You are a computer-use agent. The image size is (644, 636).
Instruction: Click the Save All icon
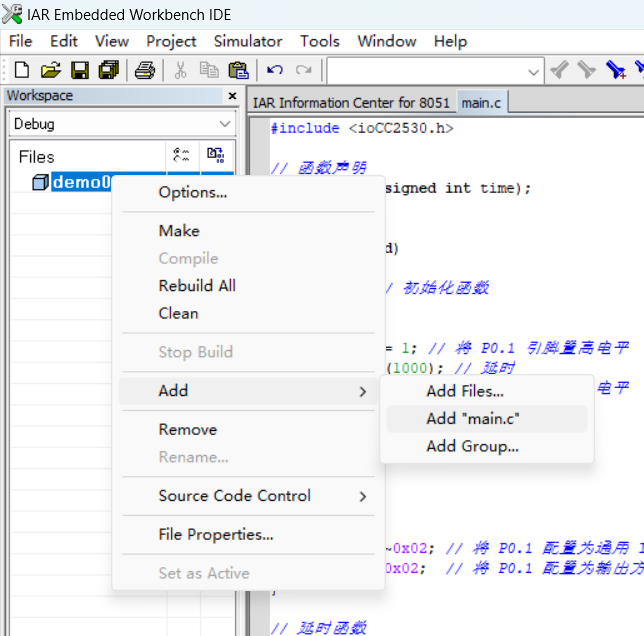click(109, 70)
